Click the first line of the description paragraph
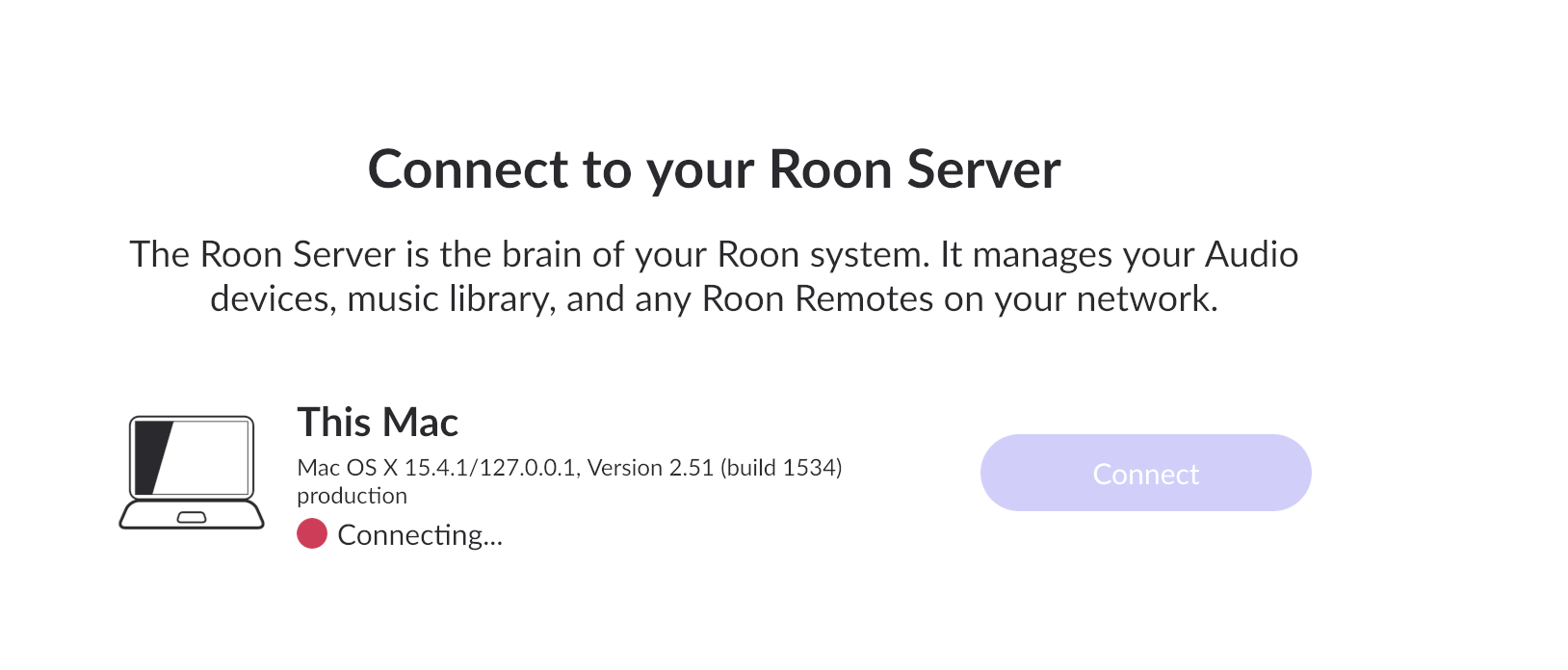This screenshot has width=1568, height=670. [x=714, y=254]
